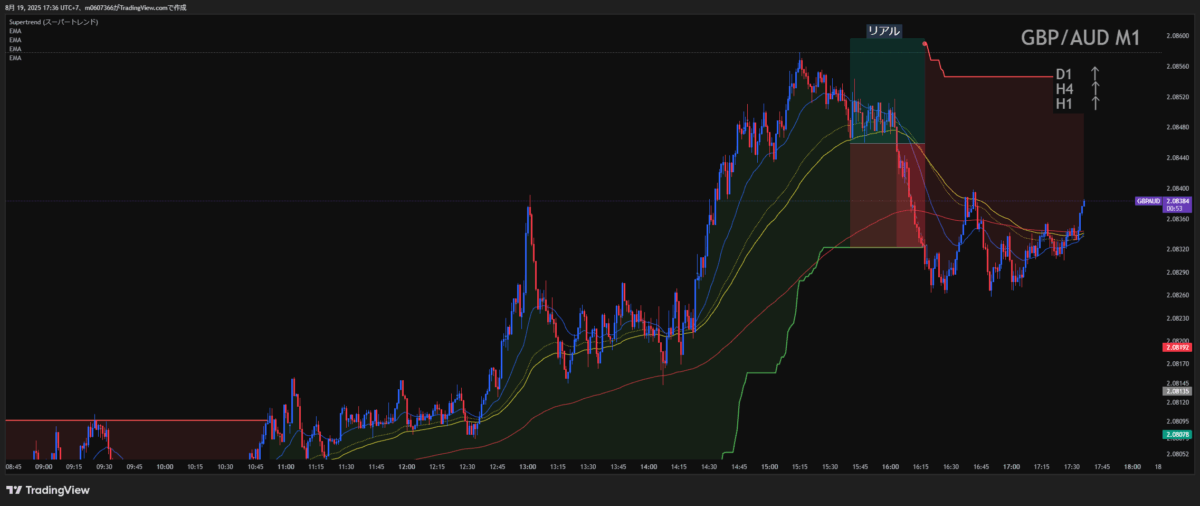Click the red dot starting the Supertrend line
The height and width of the screenshot is (506, 1200).
point(925,44)
